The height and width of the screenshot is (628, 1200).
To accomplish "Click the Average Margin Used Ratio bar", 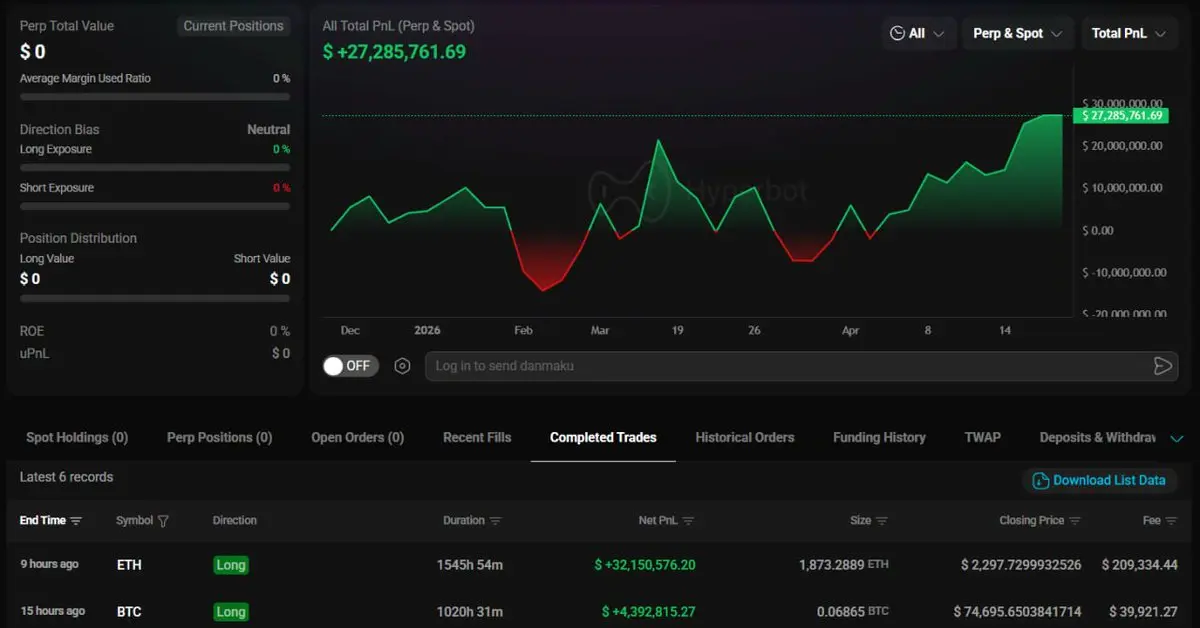I will (155, 97).
